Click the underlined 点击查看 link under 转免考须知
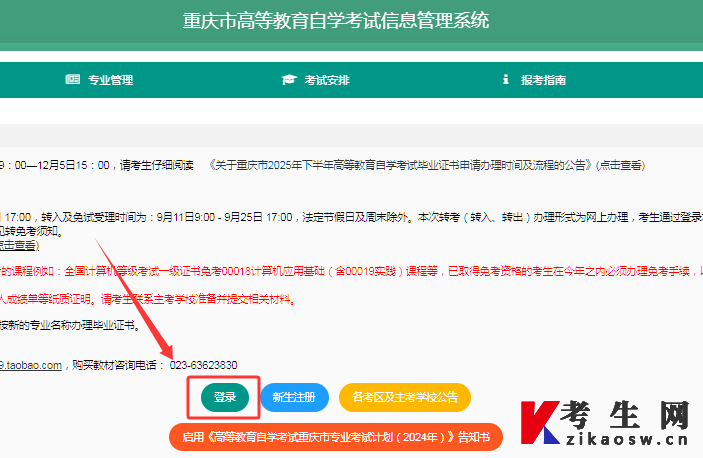 coord(20,246)
